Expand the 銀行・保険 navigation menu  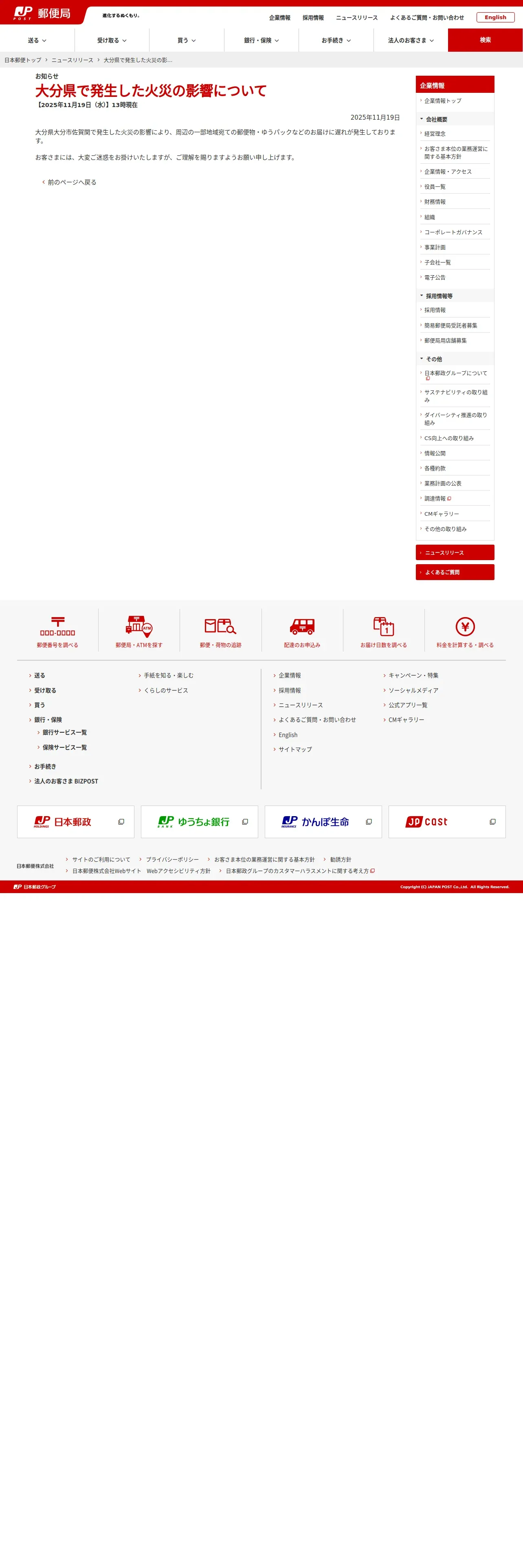(x=261, y=40)
